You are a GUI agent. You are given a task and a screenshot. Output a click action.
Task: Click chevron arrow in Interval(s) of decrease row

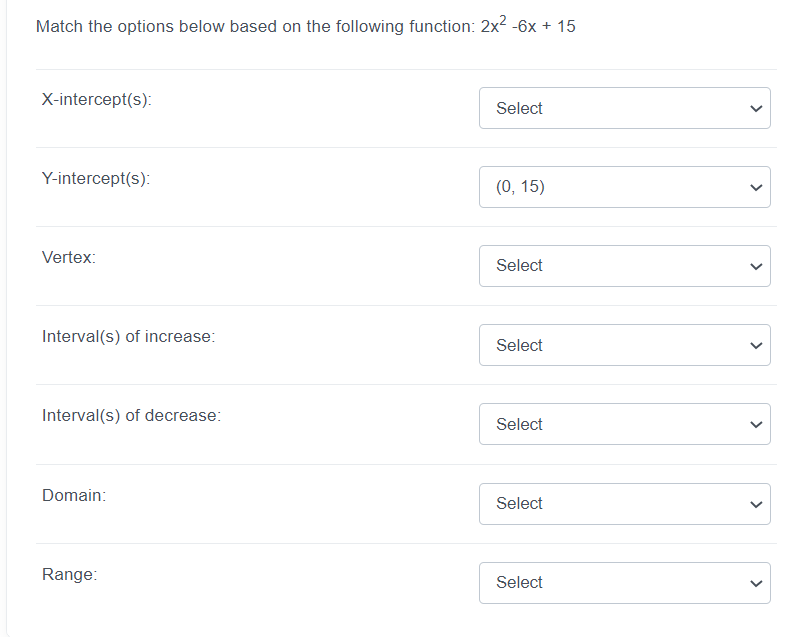756,424
